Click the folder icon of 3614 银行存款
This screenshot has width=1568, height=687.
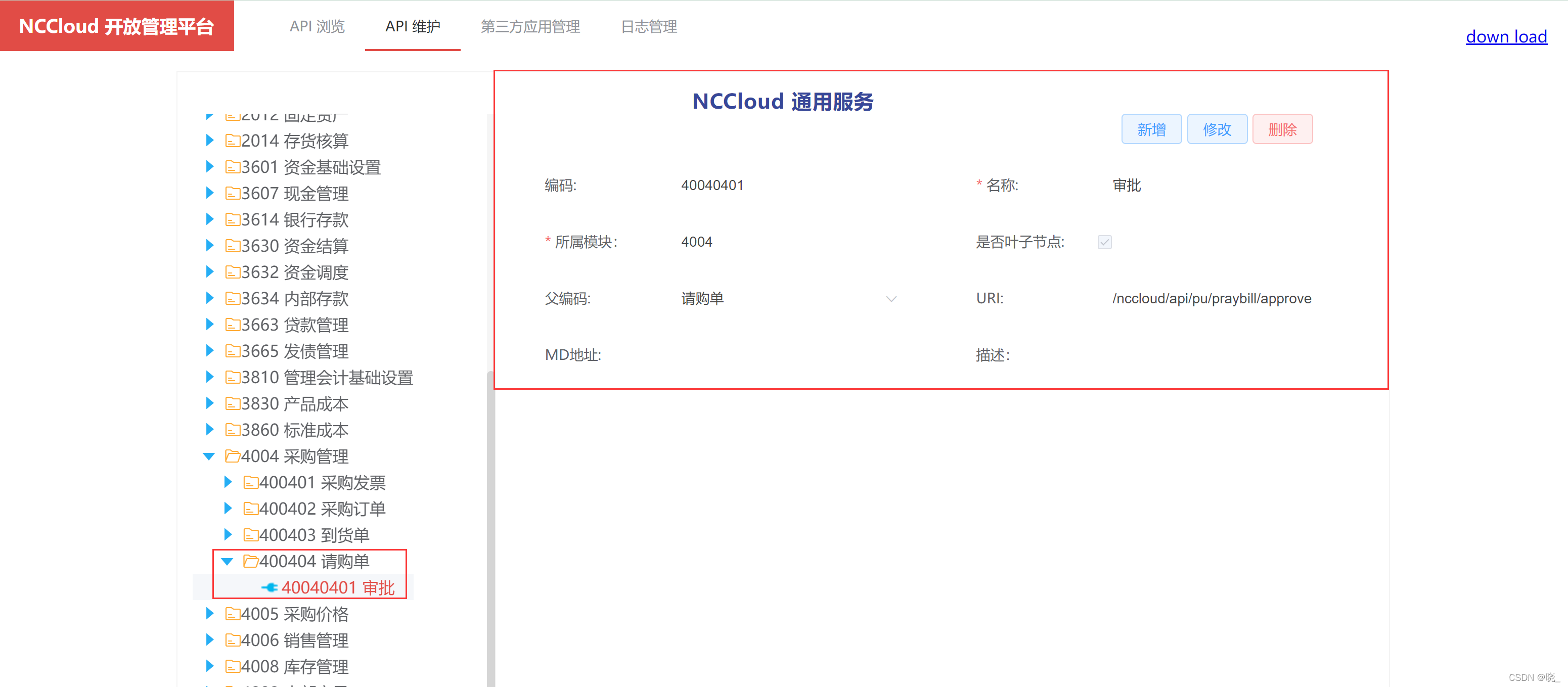[232, 220]
